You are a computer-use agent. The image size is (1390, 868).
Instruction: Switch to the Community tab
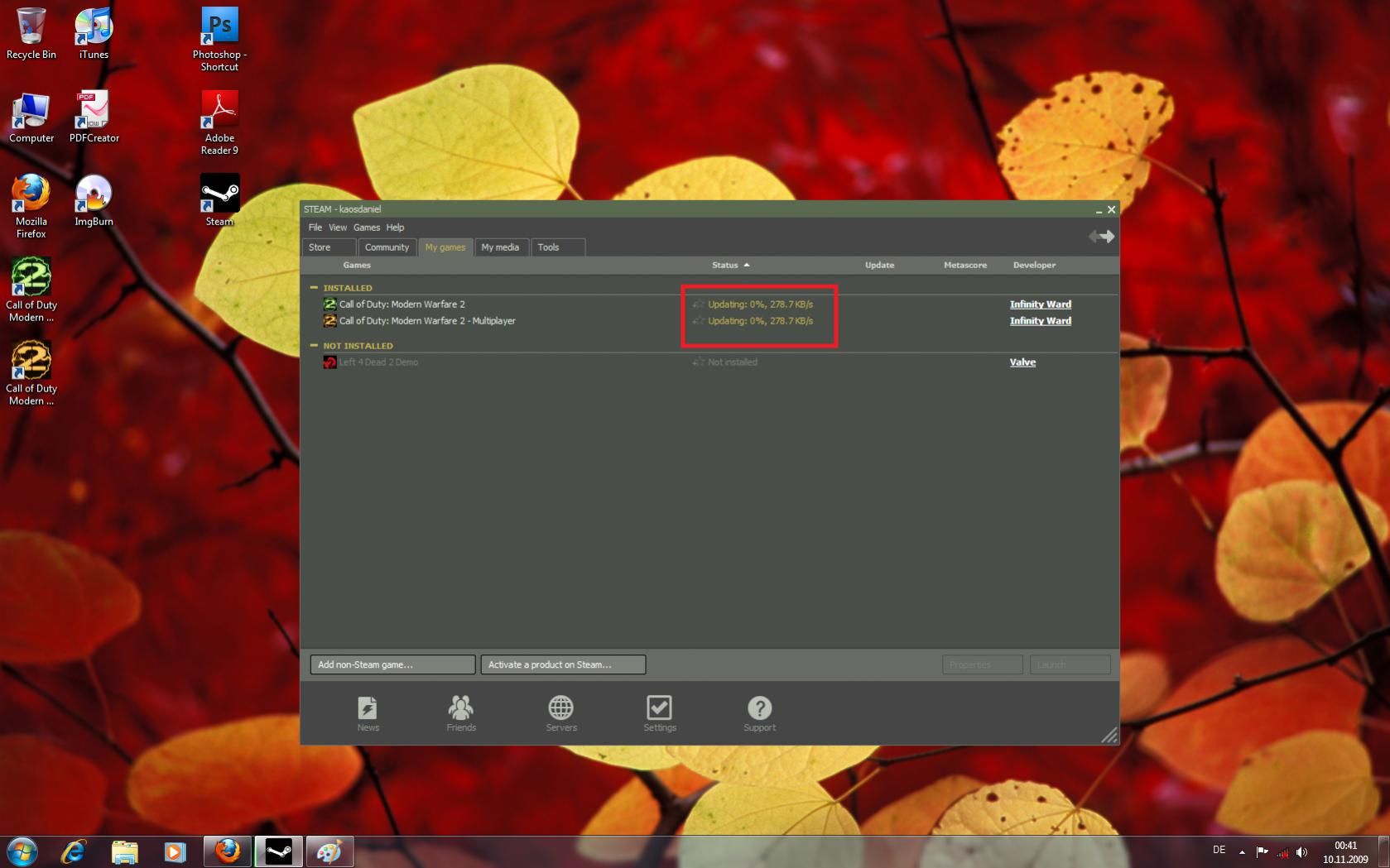pos(387,247)
